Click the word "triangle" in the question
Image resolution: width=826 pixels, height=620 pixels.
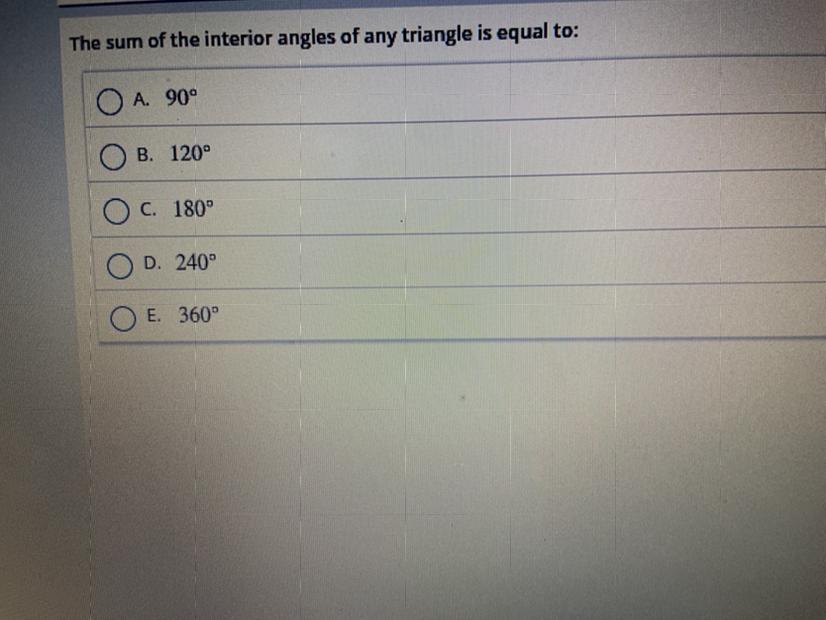point(437,35)
